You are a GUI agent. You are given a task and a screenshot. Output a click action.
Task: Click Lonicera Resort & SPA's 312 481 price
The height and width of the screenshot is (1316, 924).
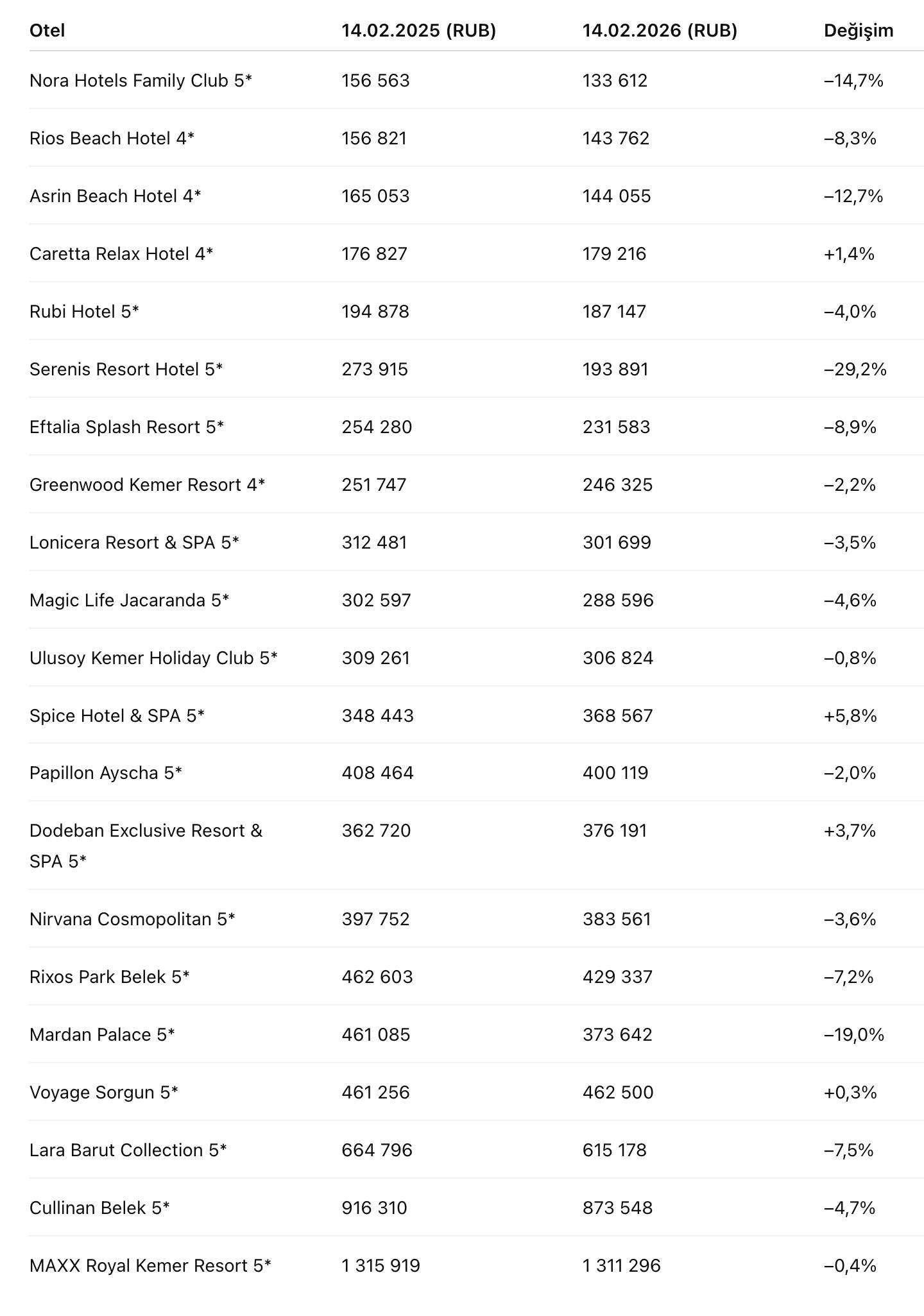tap(374, 543)
